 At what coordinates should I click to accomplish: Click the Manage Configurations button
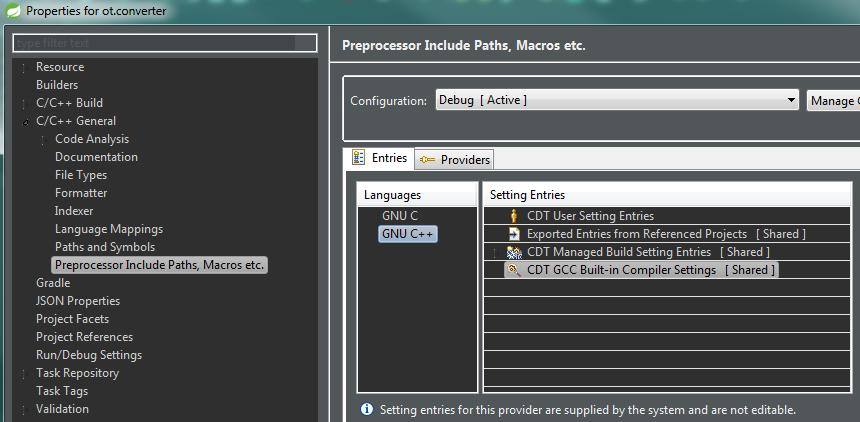coord(832,100)
